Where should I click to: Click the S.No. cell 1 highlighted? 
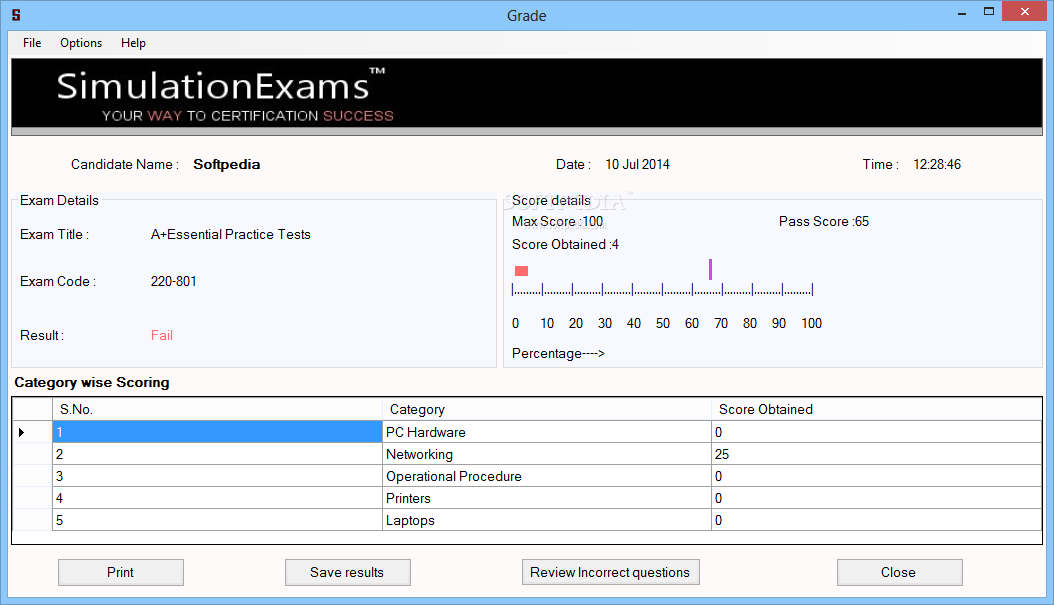(217, 432)
